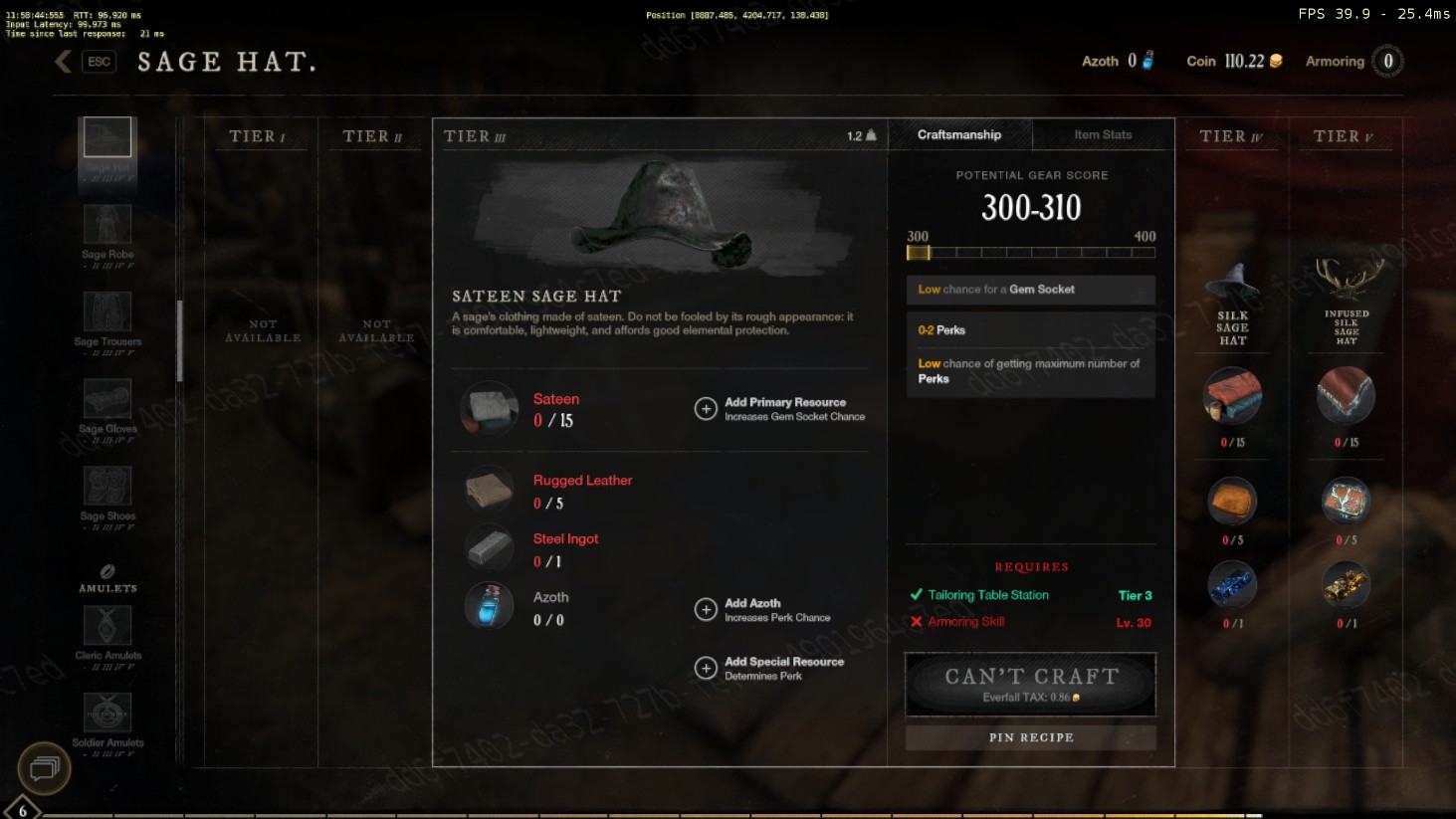Viewport: 1456px width, 819px height.
Task: Click the gear score range slider bar
Action: pos(1031,253)
